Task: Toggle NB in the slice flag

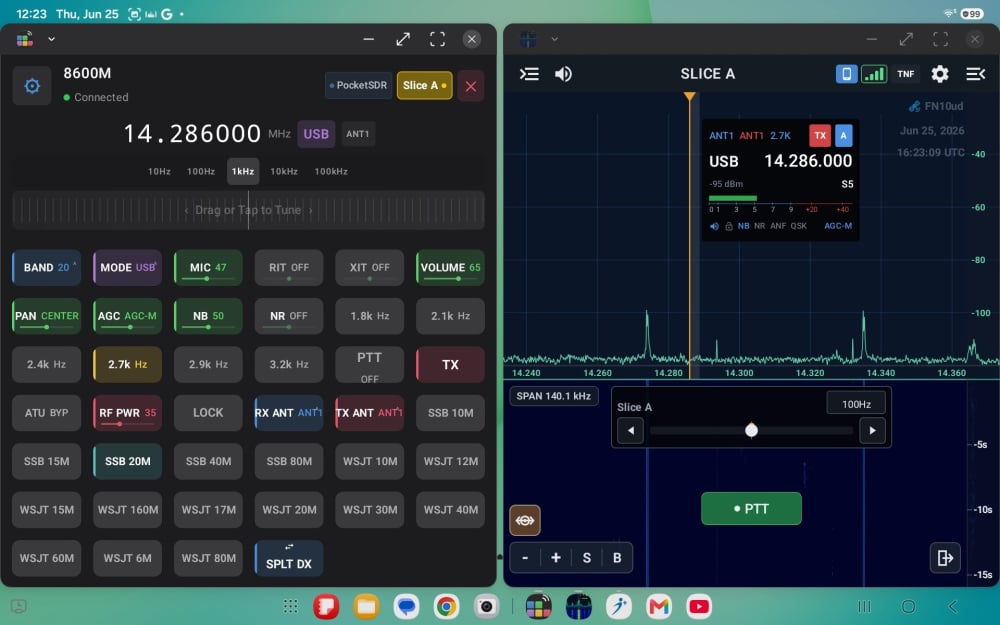Action: click(x=744, y=226)
